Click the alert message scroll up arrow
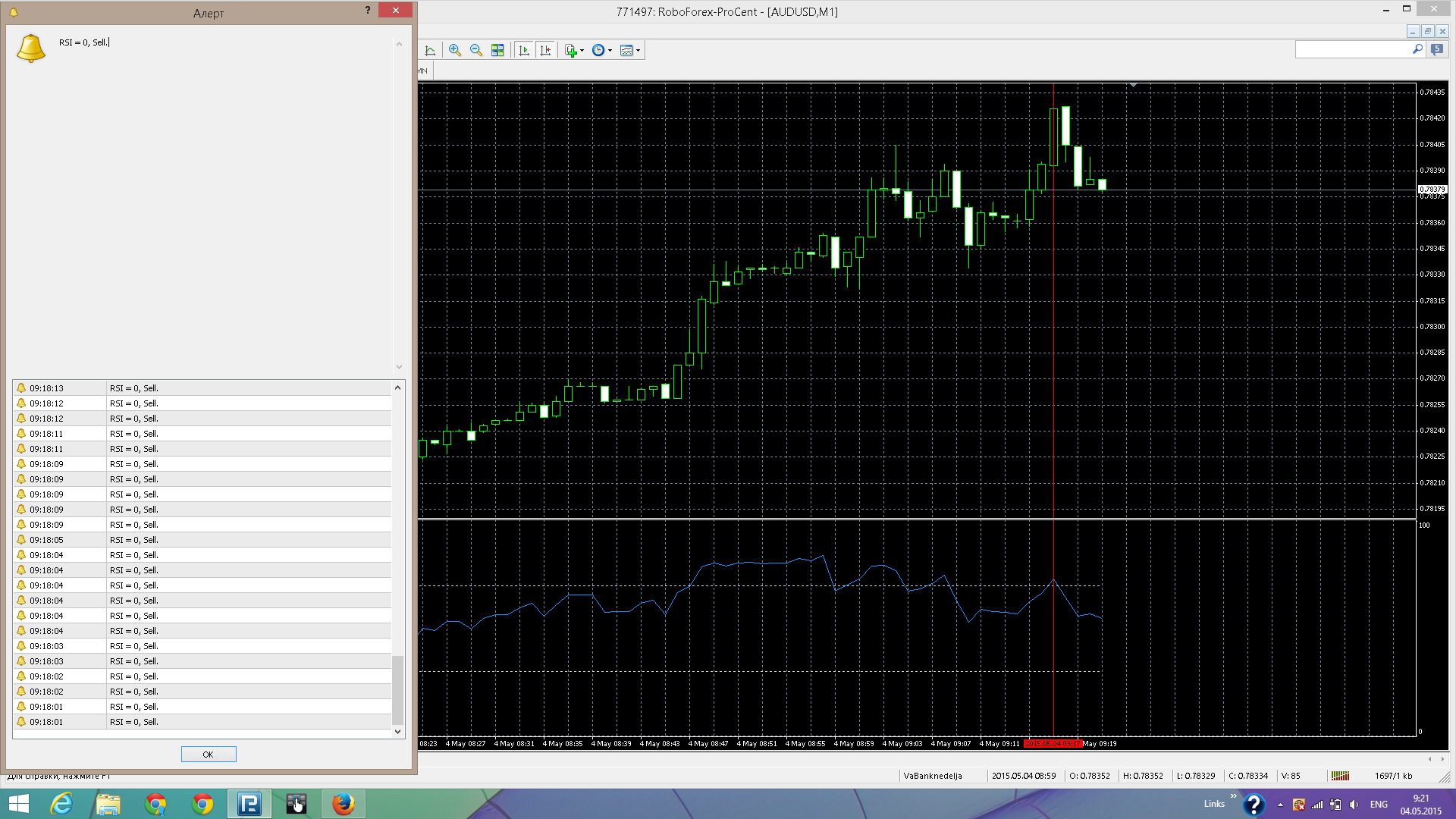Viewport: 1456px width, 819px height. (x=399, y=44)
